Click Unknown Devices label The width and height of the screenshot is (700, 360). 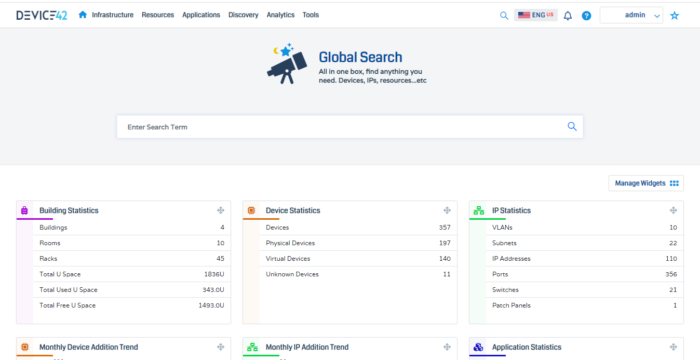click(292, 274)
